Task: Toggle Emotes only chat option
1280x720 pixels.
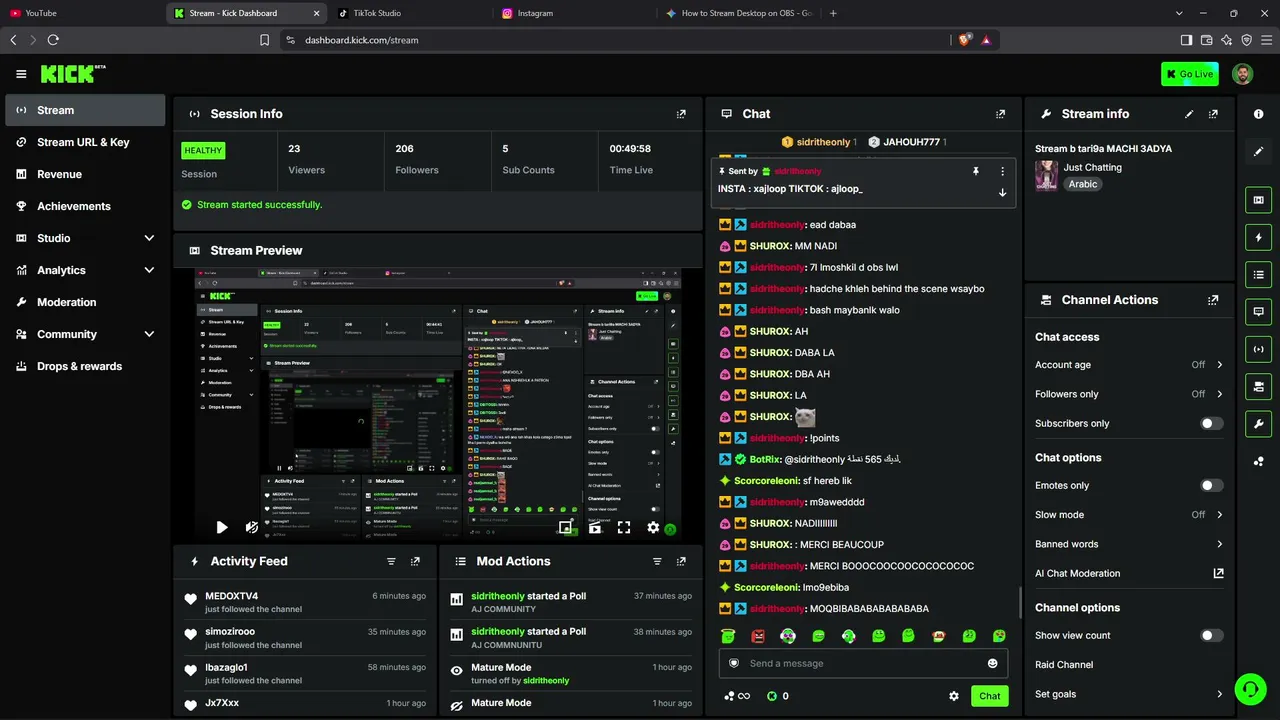Action: pyautogui.click(x=1211, y=485)
